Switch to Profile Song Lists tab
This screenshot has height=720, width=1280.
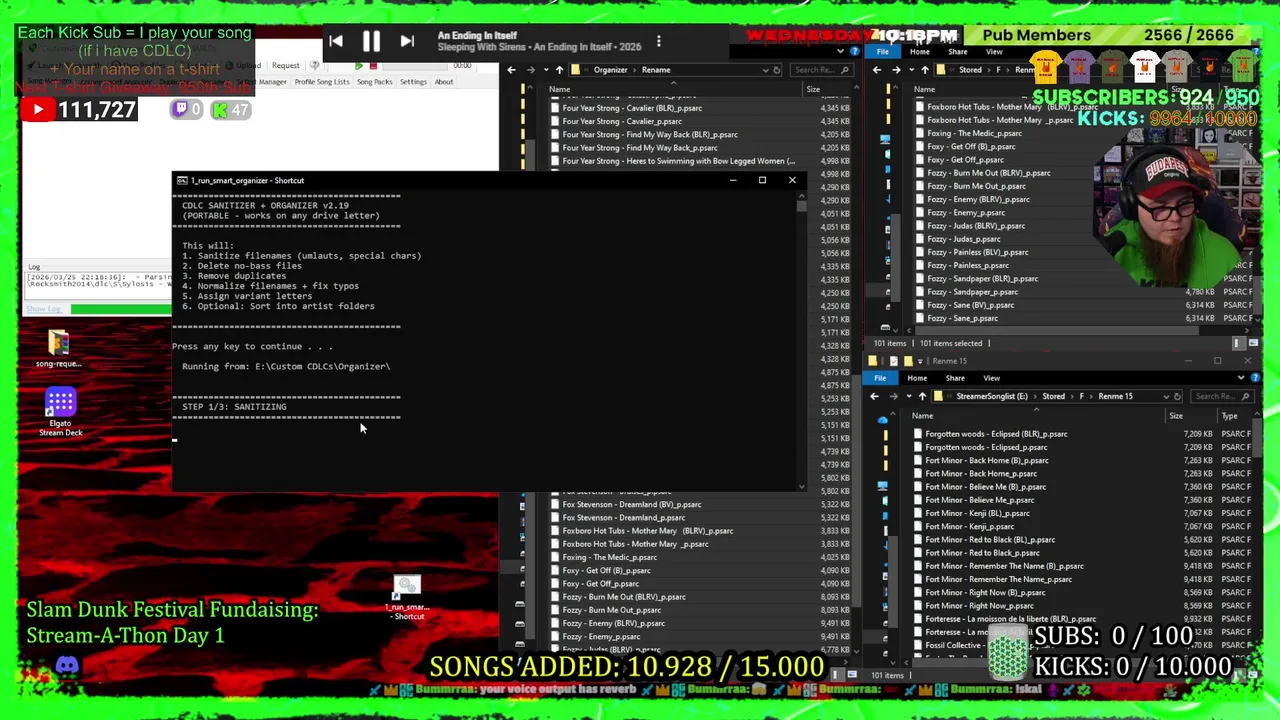click(322, 82)
